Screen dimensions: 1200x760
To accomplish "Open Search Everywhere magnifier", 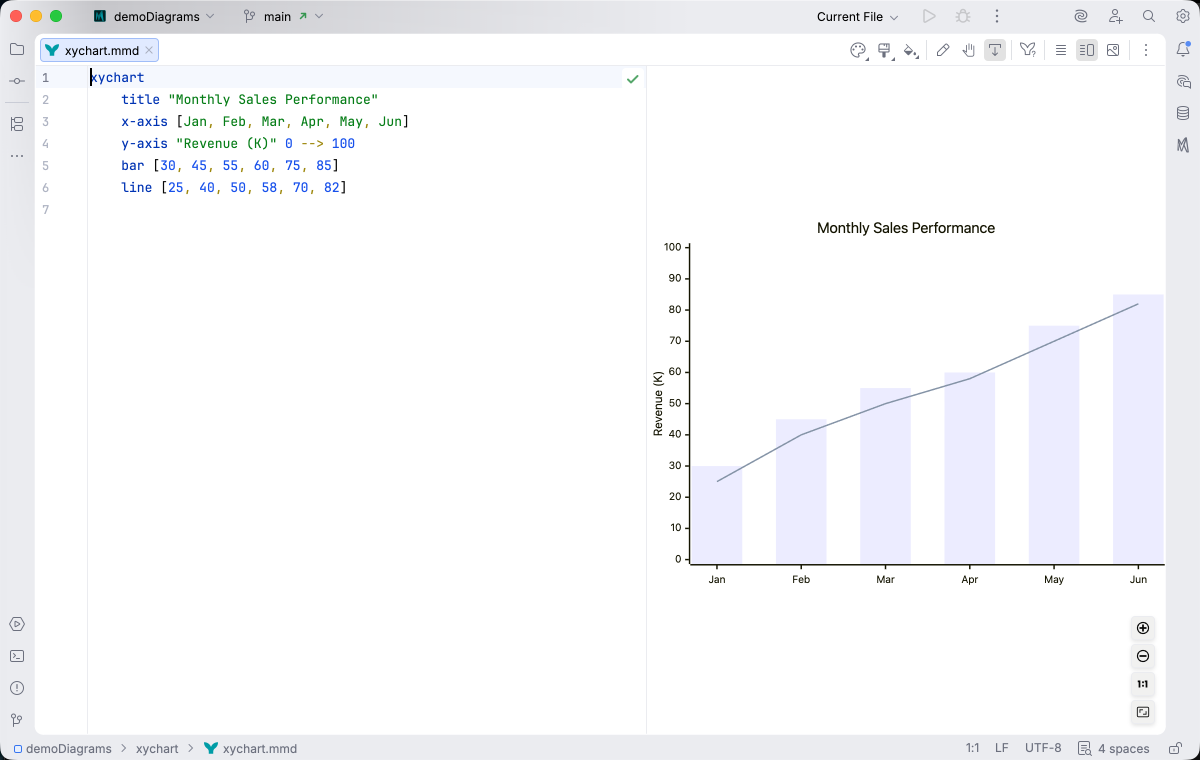I will (x=1149, y=16).
